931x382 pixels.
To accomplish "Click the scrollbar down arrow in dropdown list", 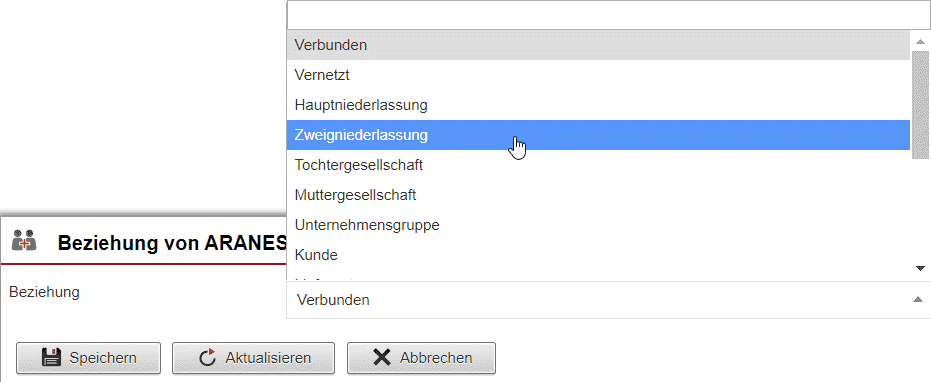I will point(920,269).
